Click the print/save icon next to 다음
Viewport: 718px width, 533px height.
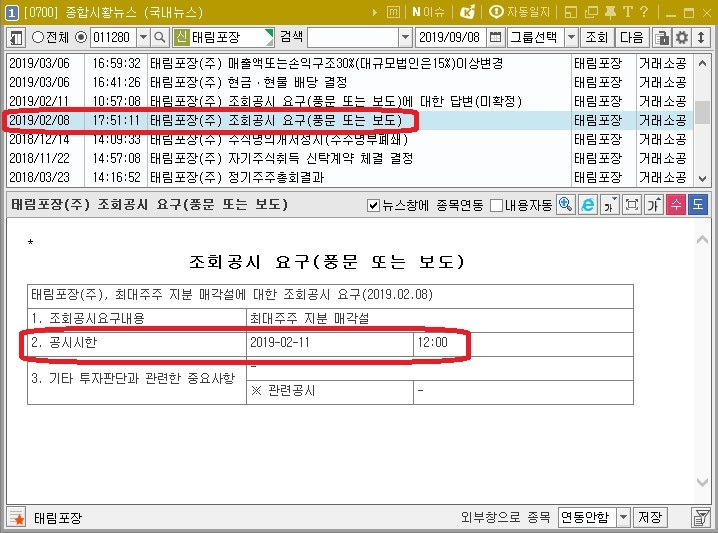pos(661,37)
